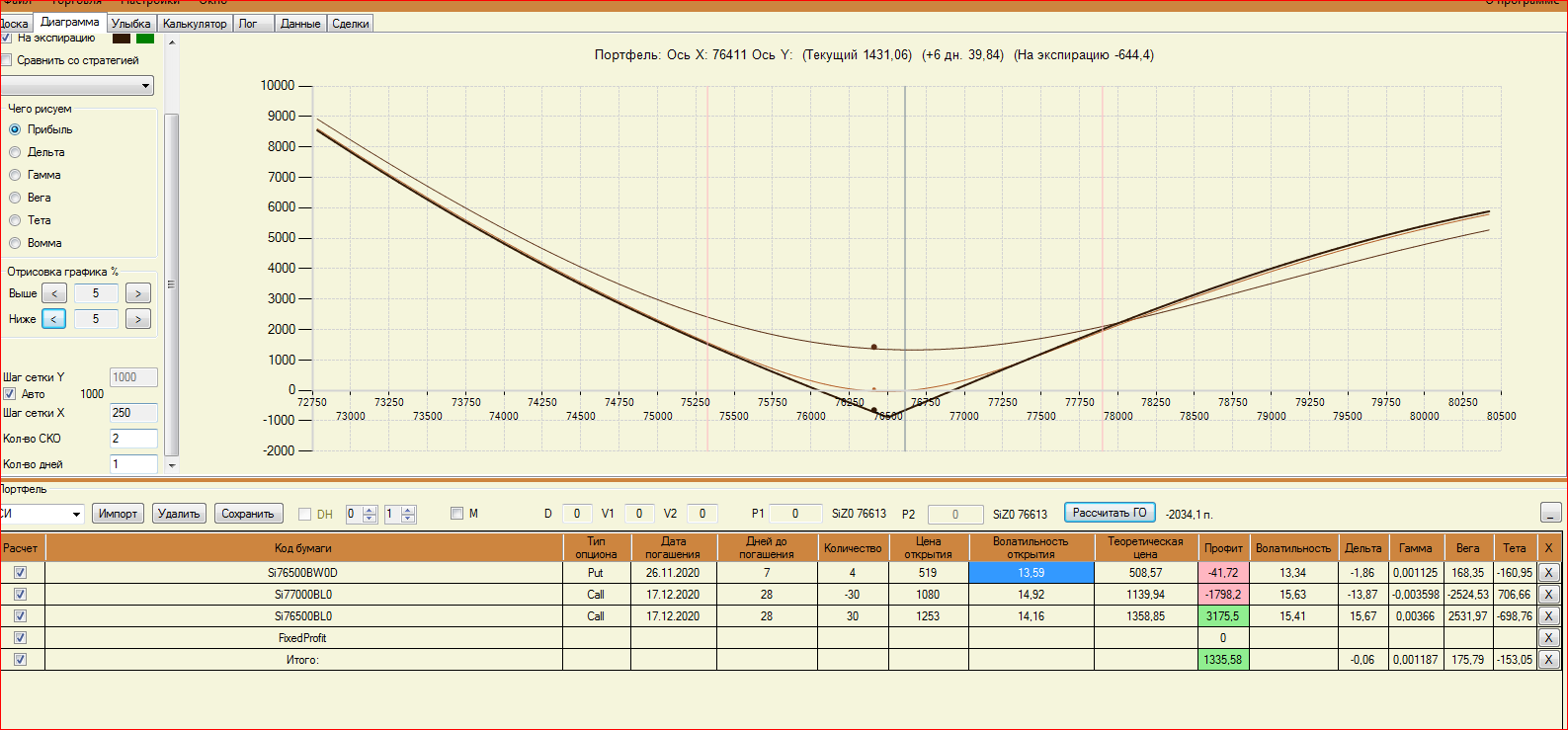Remove the Si77000BL0 row using its X button
This screenshot has height=730, width=1568.
tap(1548, 595)
